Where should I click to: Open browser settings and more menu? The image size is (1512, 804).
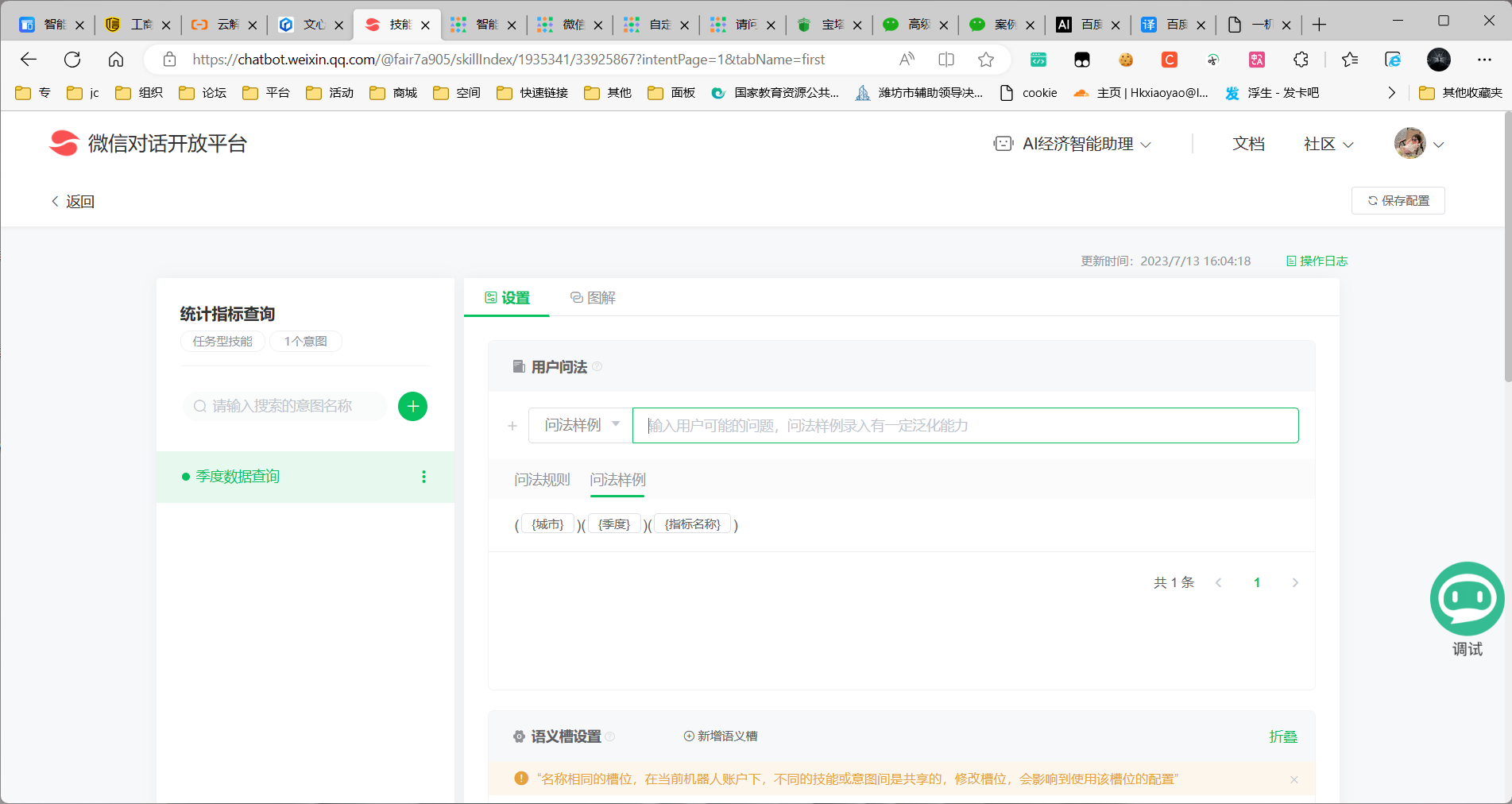(x=1484, y=60)
